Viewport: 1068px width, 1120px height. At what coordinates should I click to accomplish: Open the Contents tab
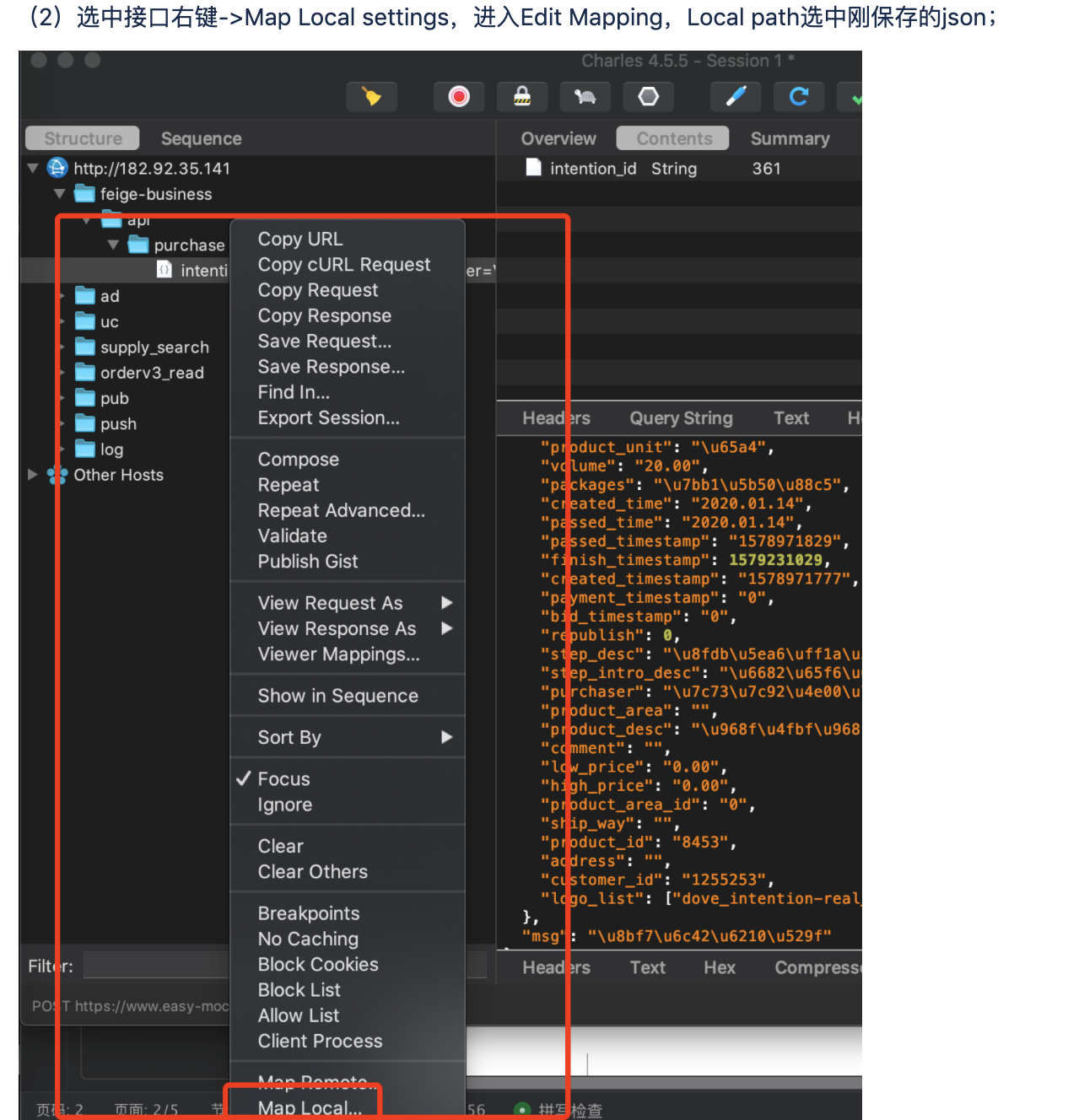click(674, 138)
